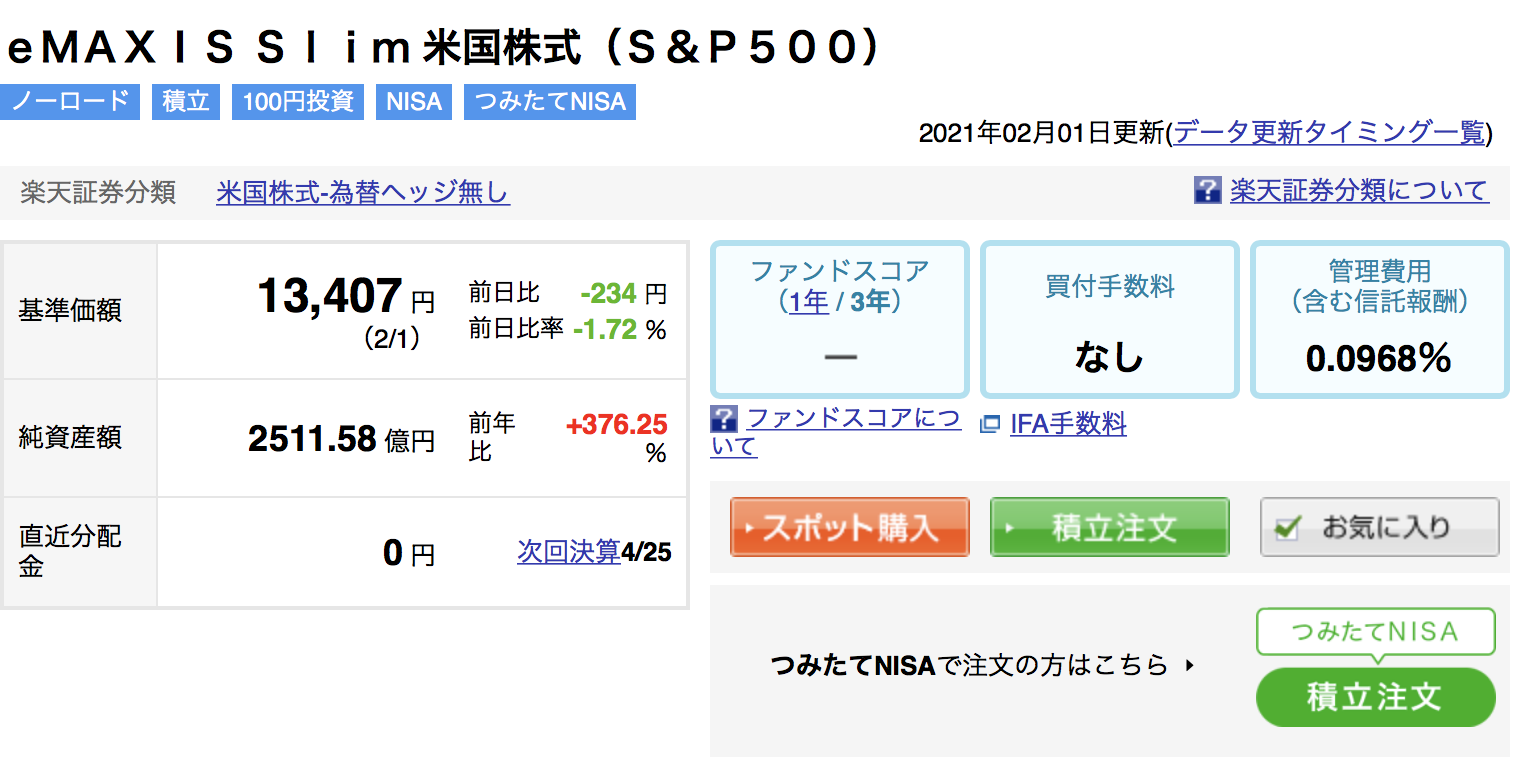Select the 1年 fund score period
The height and width of the screenshot is (774, 1540).
(x=808, y=301)
